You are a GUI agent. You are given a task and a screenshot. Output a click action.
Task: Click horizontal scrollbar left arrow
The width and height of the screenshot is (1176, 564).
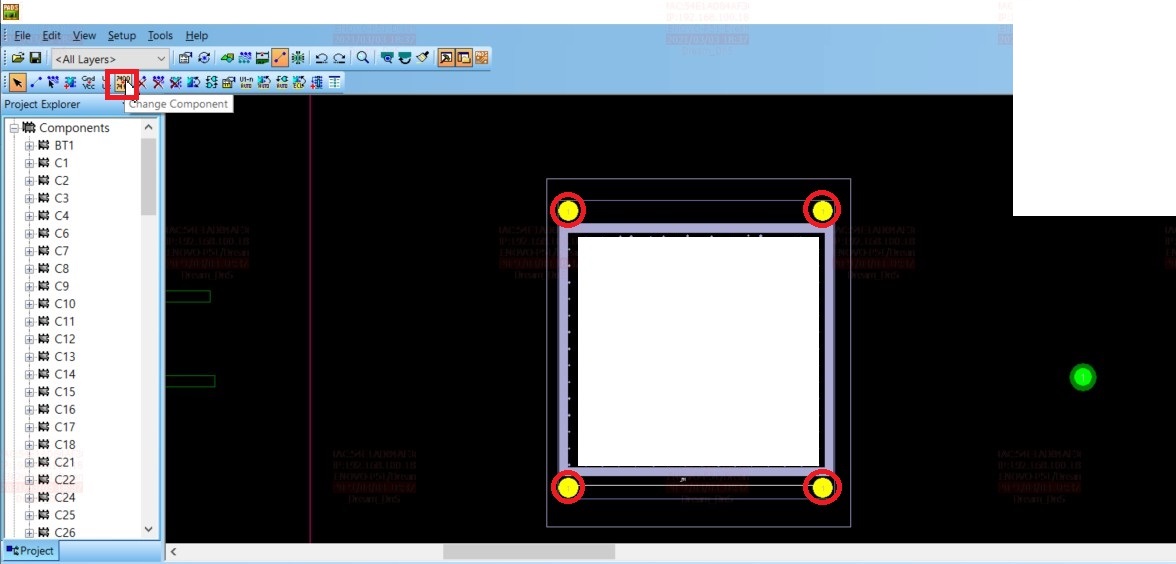(173, 552)
